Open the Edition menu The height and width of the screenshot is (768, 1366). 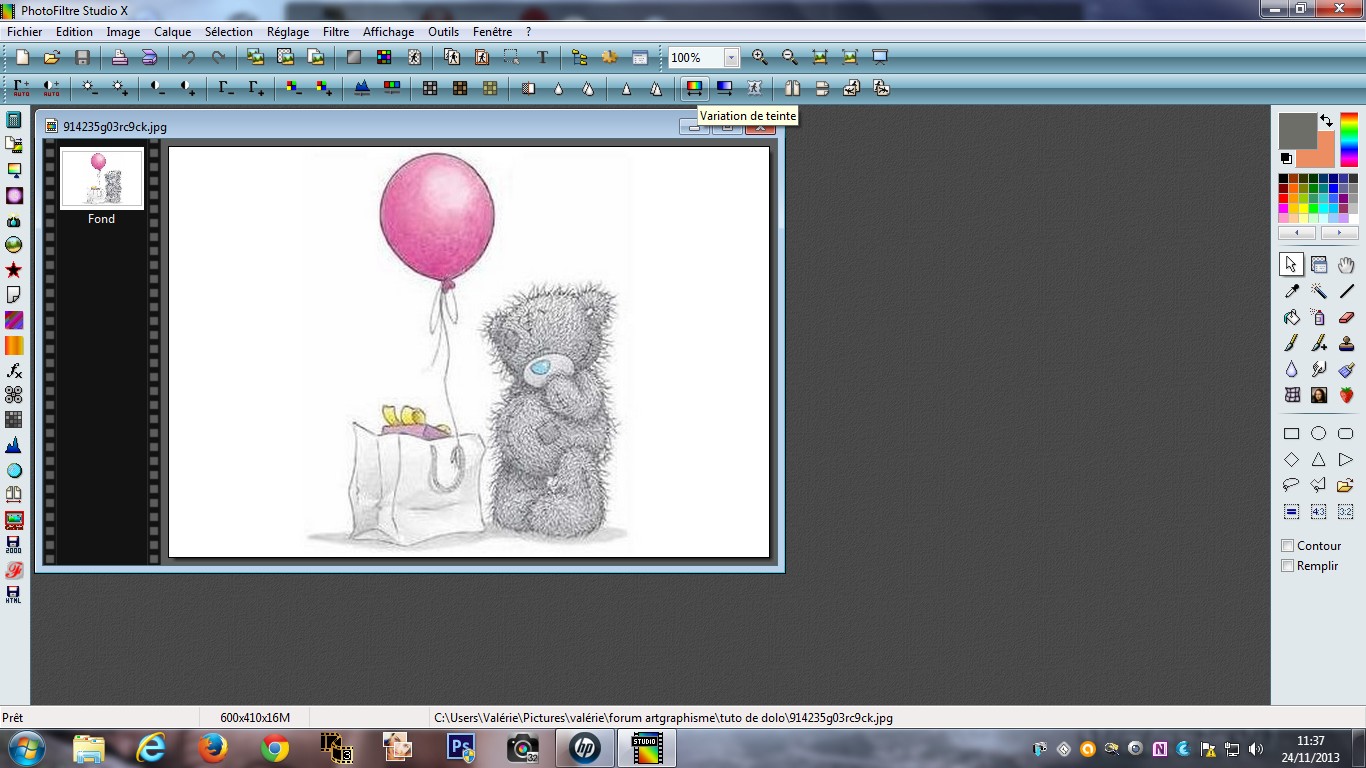[x=74, y=32]
